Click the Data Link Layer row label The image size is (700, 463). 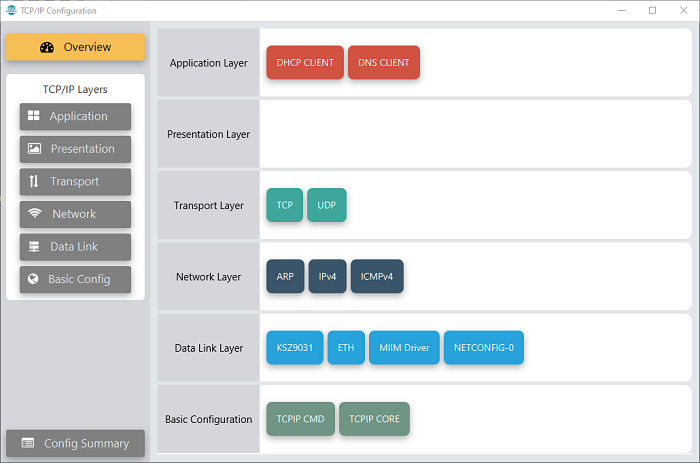pyautogui.click(x=208, y=348)
